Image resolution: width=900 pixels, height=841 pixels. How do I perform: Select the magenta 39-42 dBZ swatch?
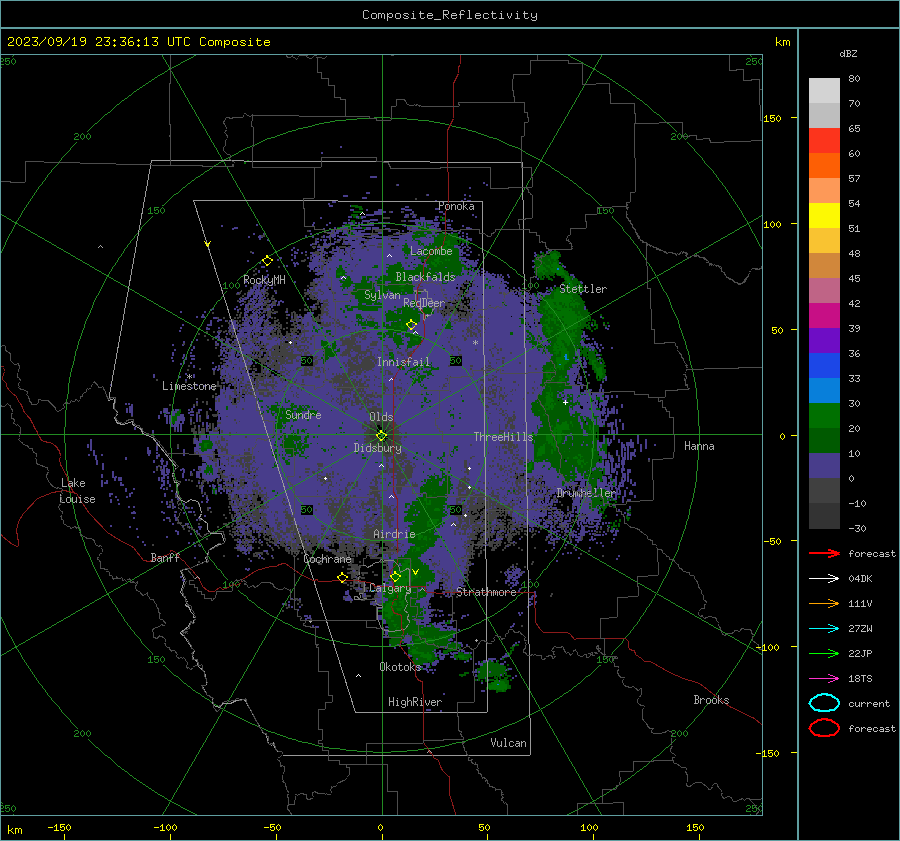tap(824, 316)
